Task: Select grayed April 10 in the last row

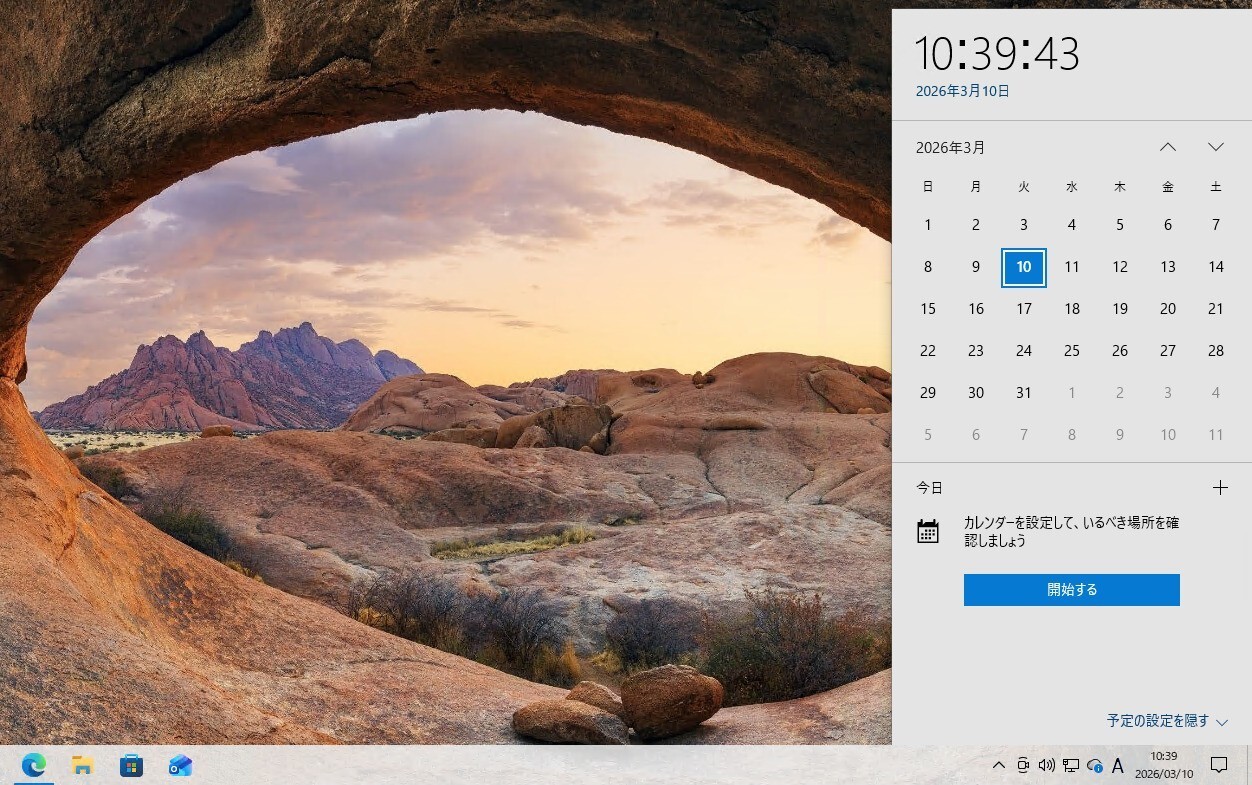Action: tap(1168, 435)
